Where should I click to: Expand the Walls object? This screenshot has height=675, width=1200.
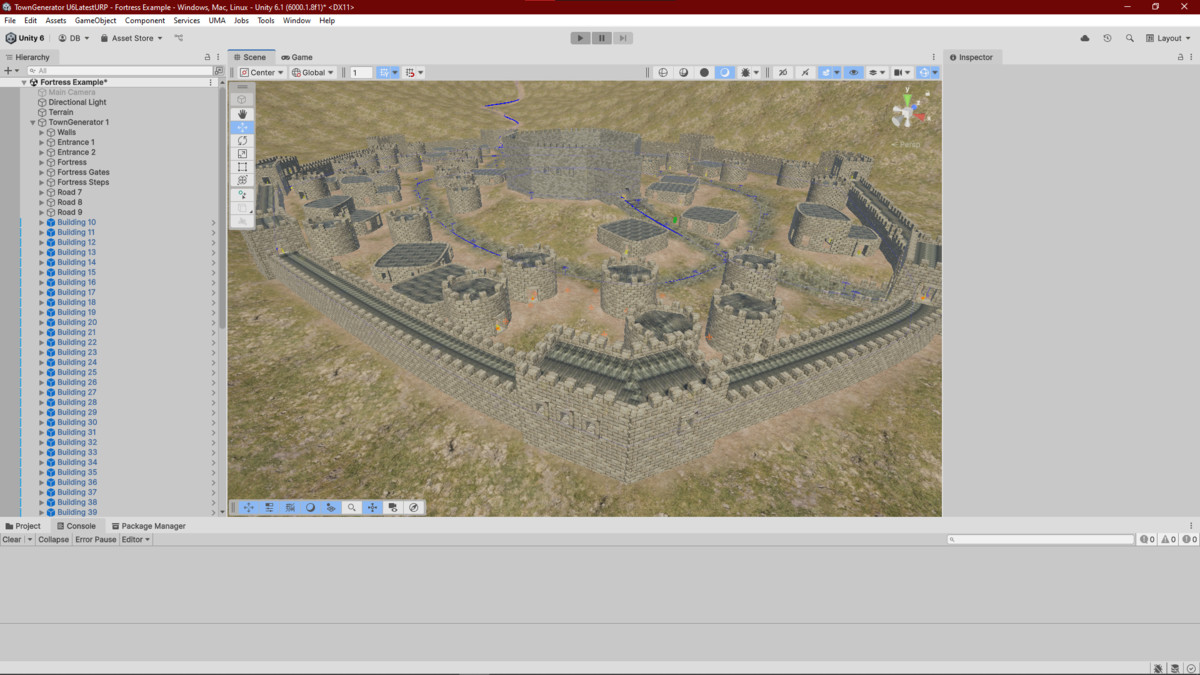tap(42, 132)
